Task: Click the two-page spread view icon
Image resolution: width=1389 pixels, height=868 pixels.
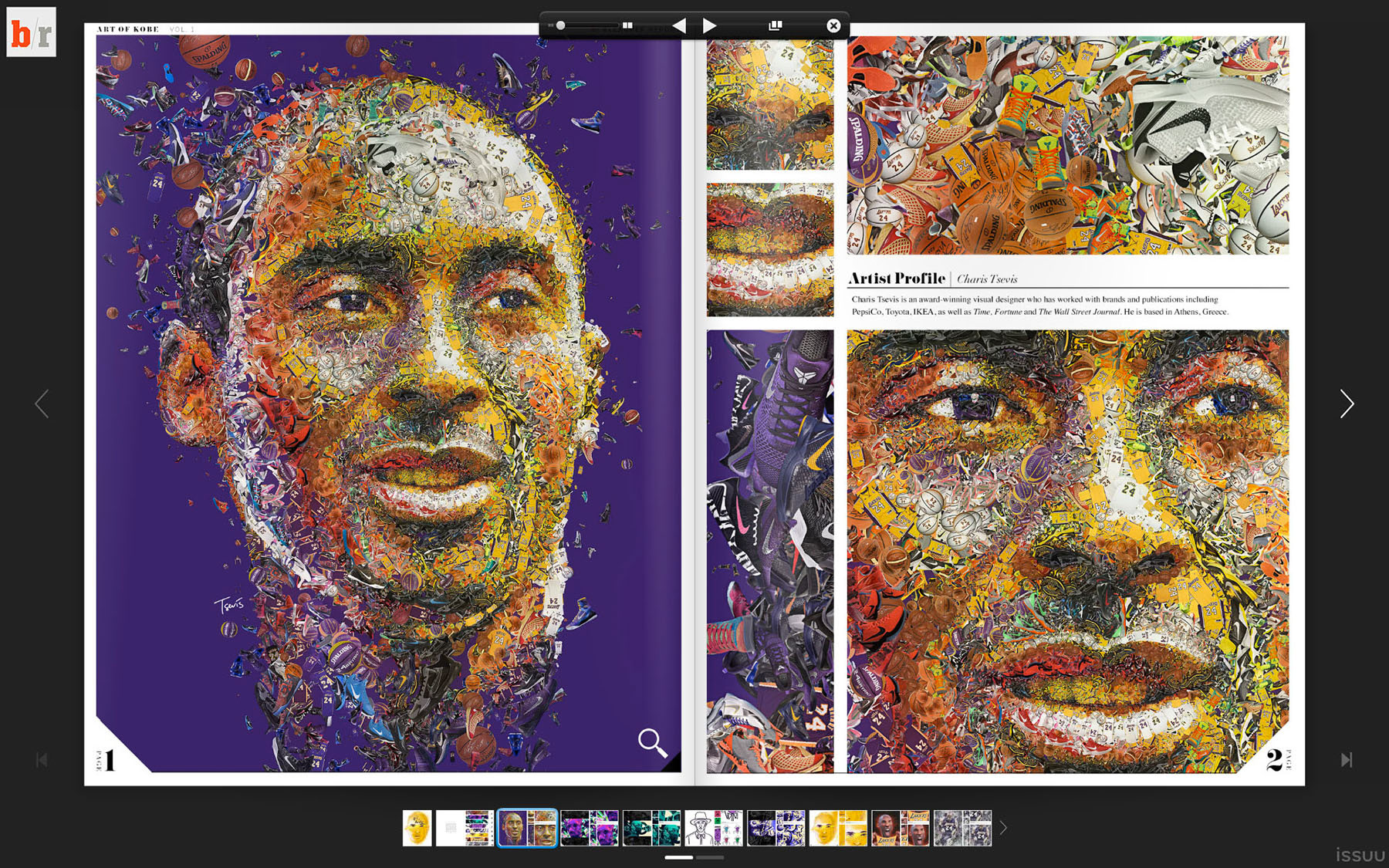Action: 627,25
